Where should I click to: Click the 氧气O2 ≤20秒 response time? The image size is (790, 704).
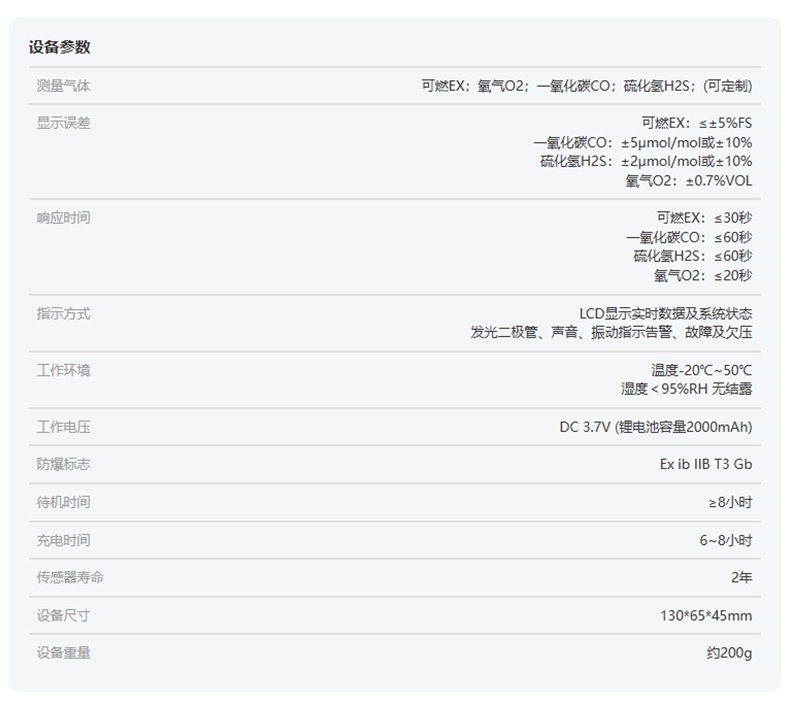pos(703,276)
